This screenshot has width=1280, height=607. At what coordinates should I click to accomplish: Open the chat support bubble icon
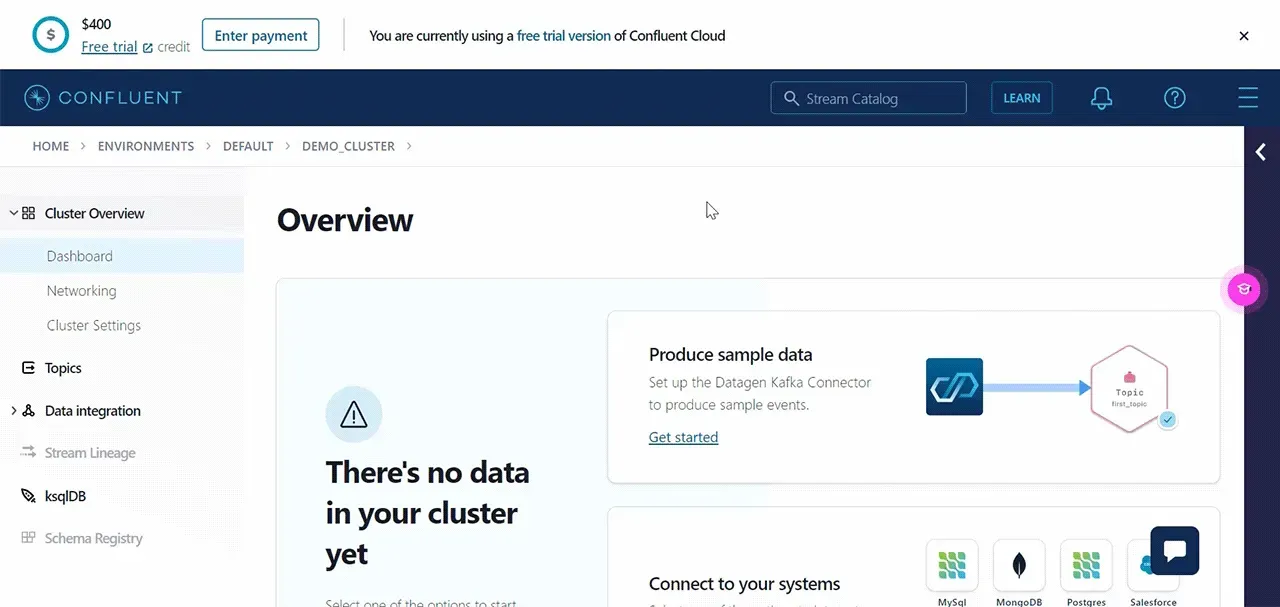(x=1174, y=550)
